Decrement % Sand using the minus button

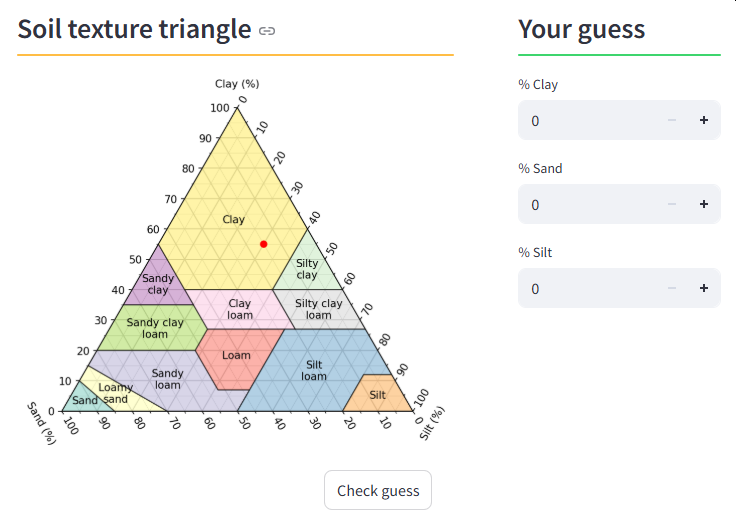(672, 204)
